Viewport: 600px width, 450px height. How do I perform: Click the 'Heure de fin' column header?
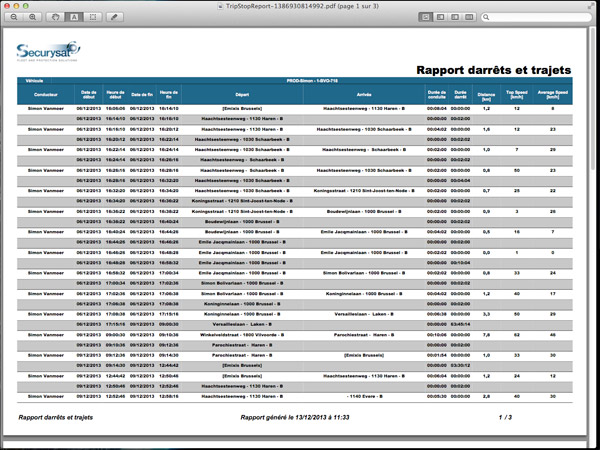[x=169, y=95]
